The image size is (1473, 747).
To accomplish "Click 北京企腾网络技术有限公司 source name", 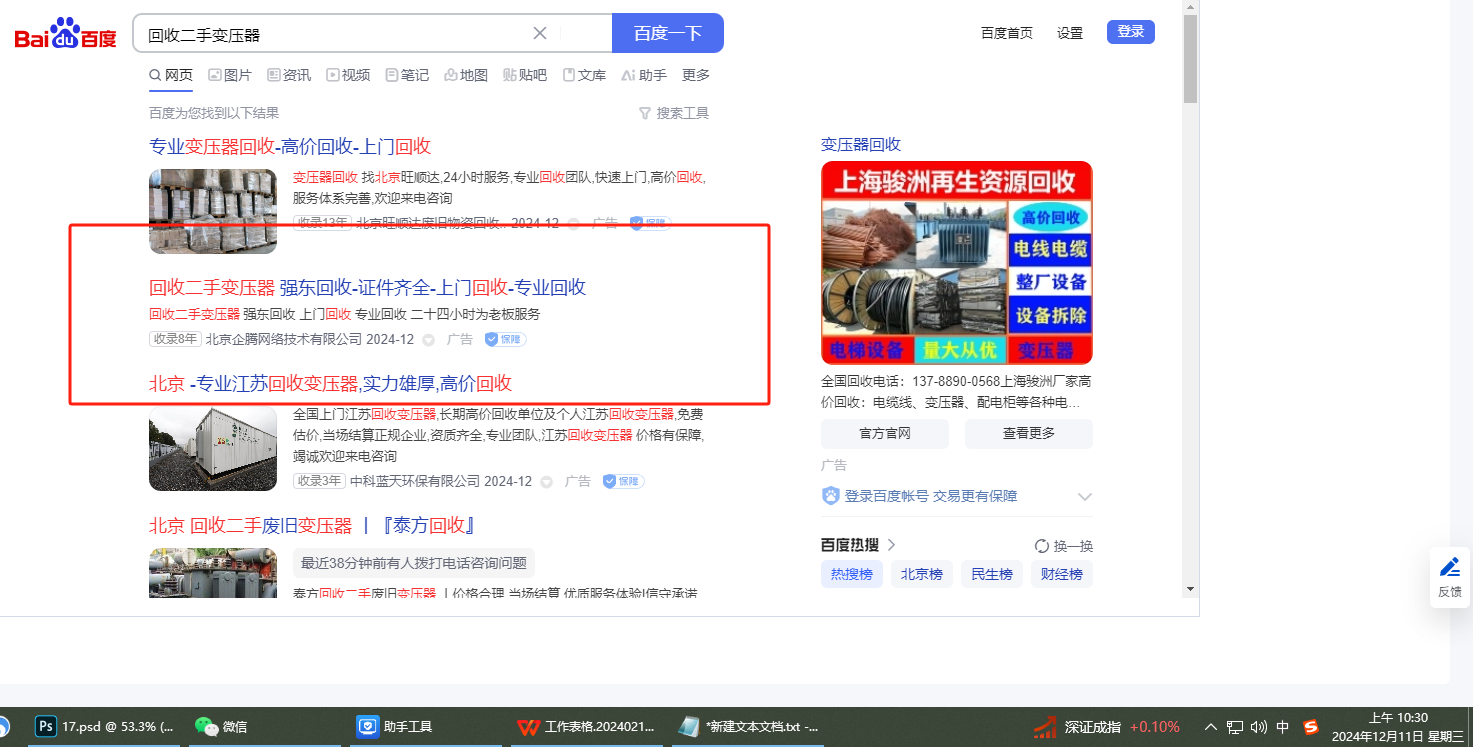I will 284,339.
